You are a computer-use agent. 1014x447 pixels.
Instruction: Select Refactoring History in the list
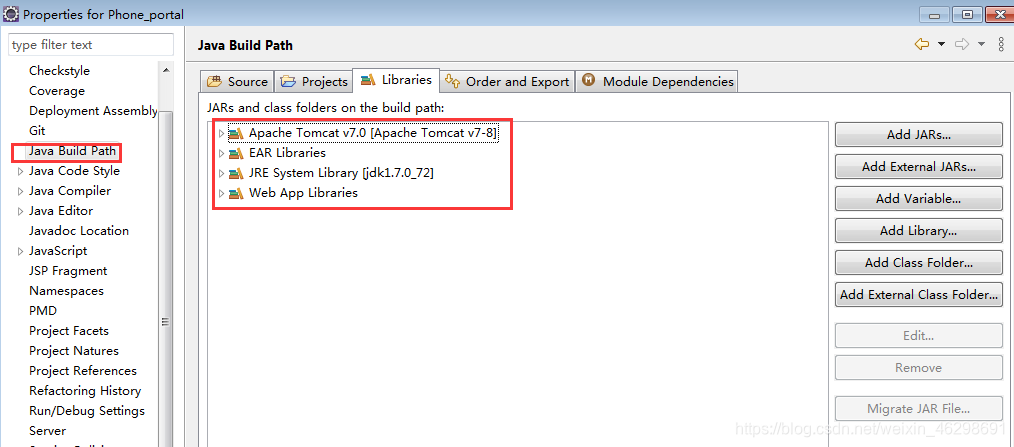tap(85, 392)
